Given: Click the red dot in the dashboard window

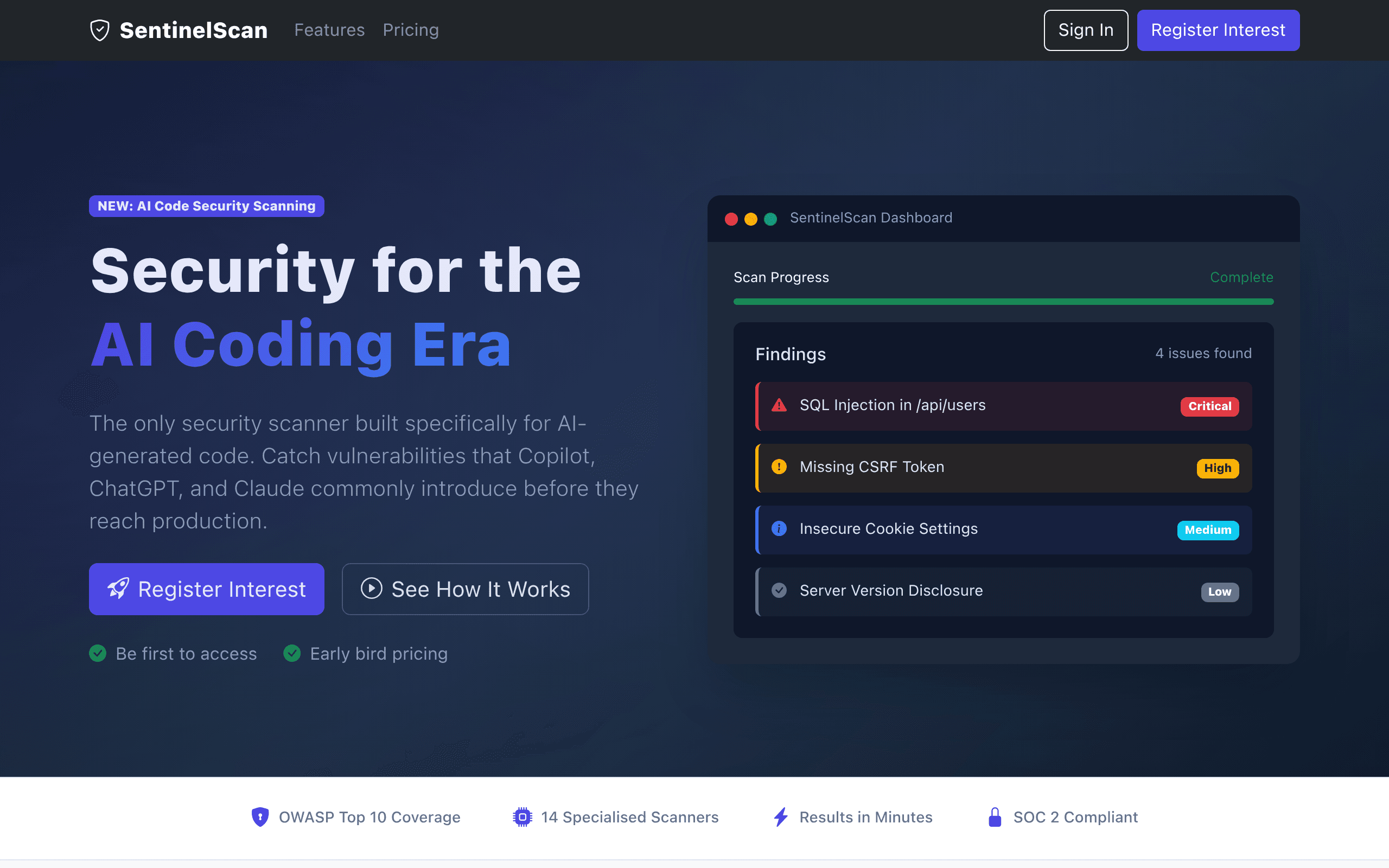Looking at the screenshot, I should pos(731,219).
